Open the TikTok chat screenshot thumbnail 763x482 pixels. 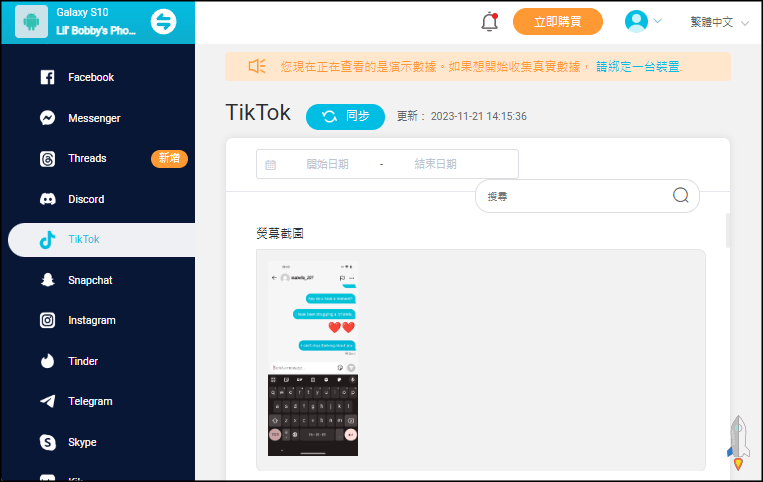(313, 358)
